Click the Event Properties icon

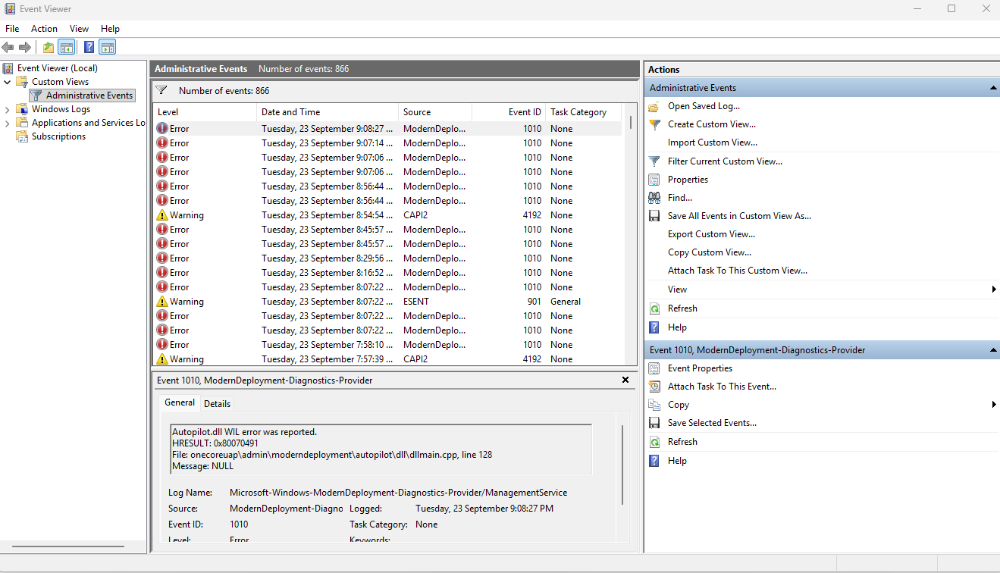tap(654, 369)
